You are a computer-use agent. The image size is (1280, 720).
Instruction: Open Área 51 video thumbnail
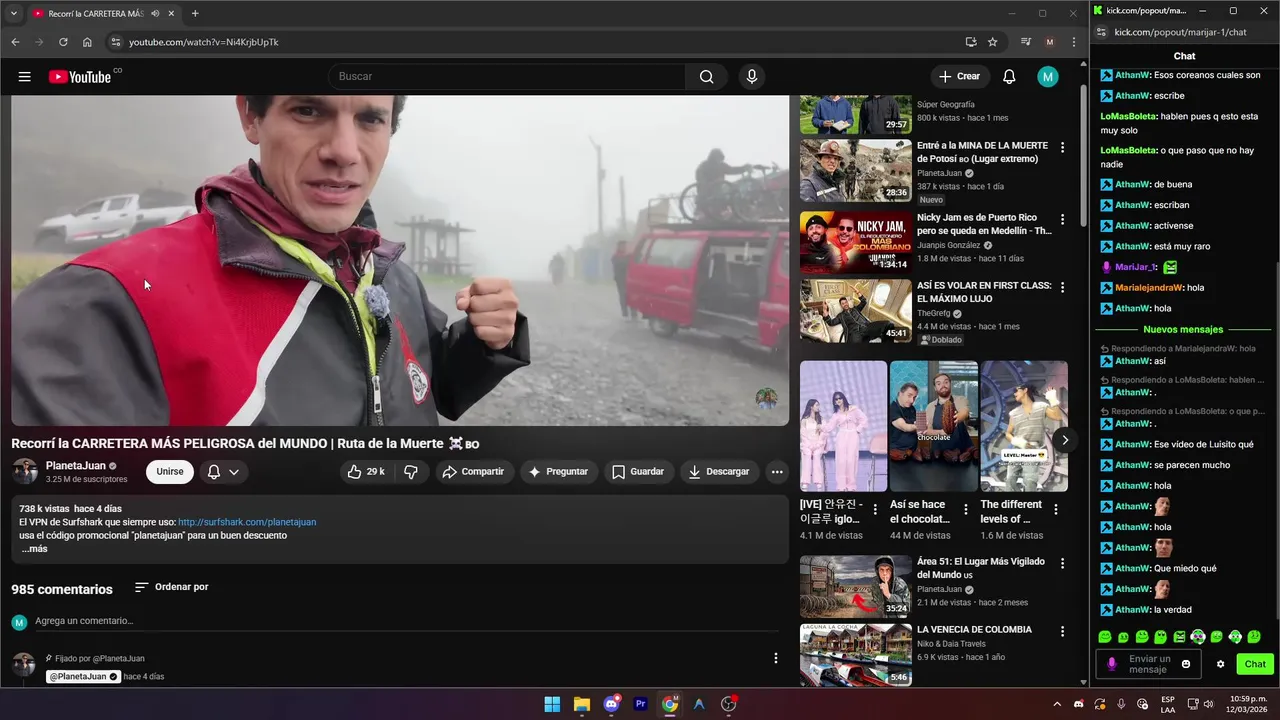(855, 586)
